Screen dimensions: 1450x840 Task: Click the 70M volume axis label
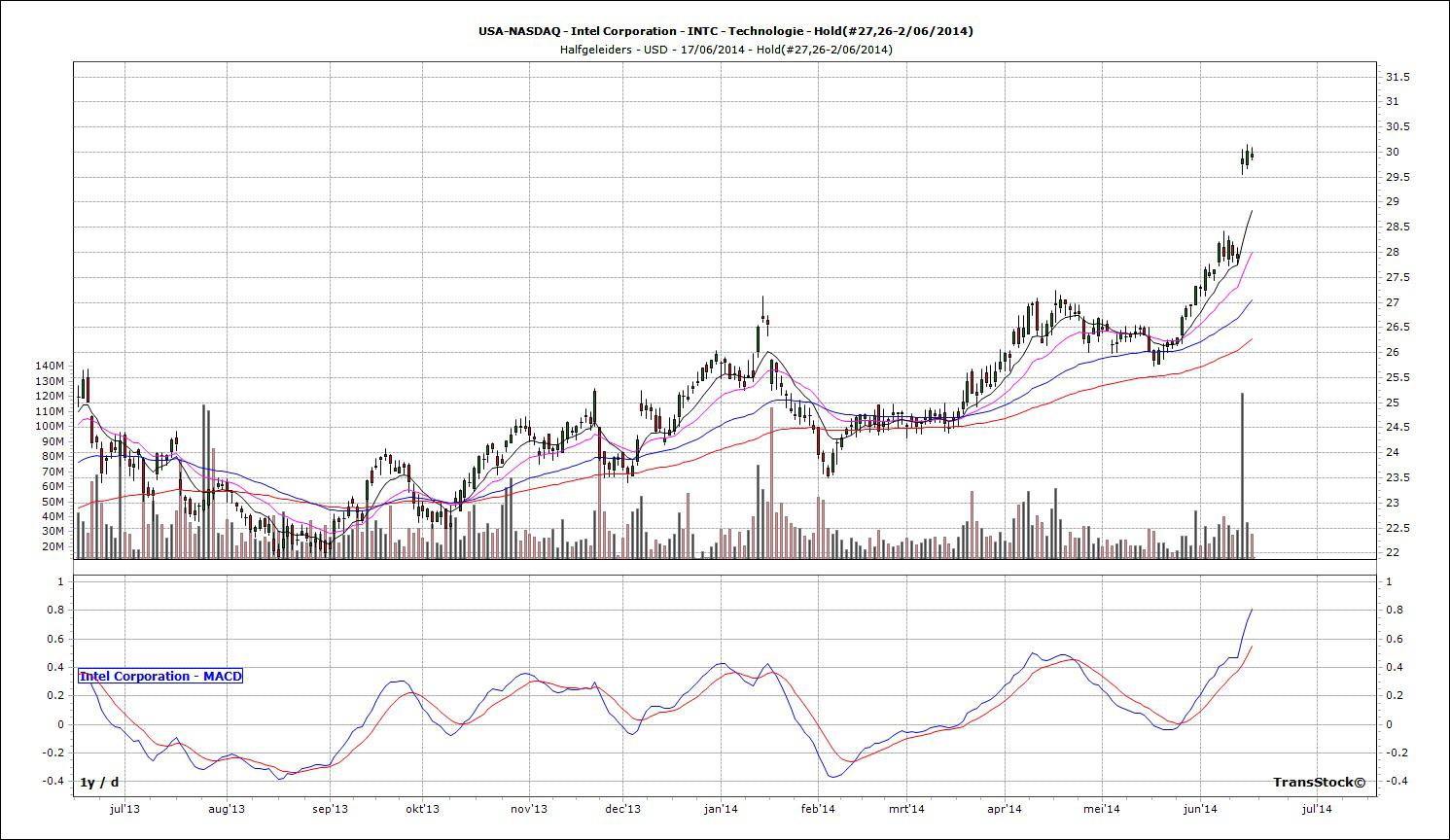pyautogui.click(x=53, y=472)
